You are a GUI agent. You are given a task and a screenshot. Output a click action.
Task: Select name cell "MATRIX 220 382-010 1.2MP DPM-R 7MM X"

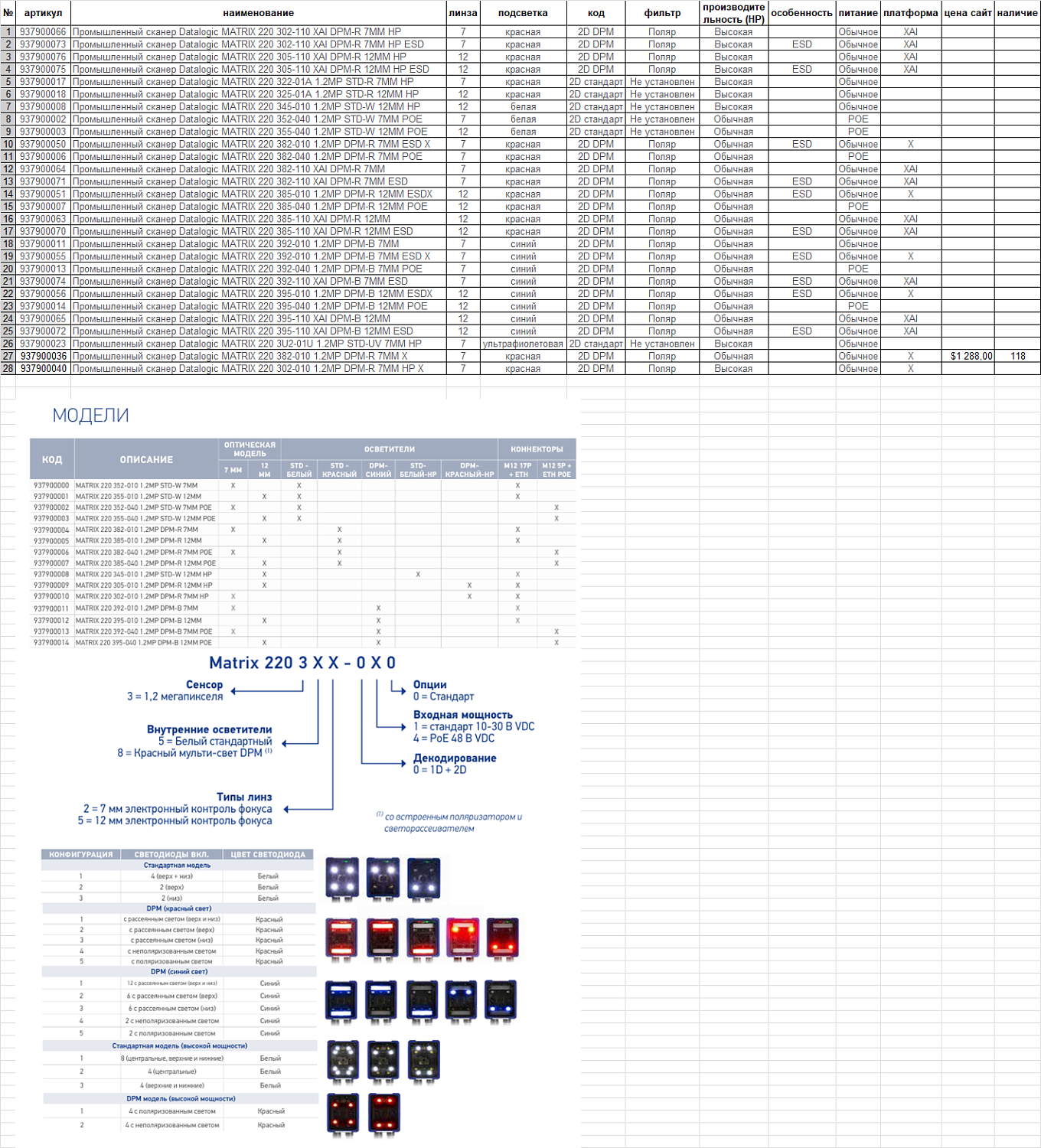(259, 356)
